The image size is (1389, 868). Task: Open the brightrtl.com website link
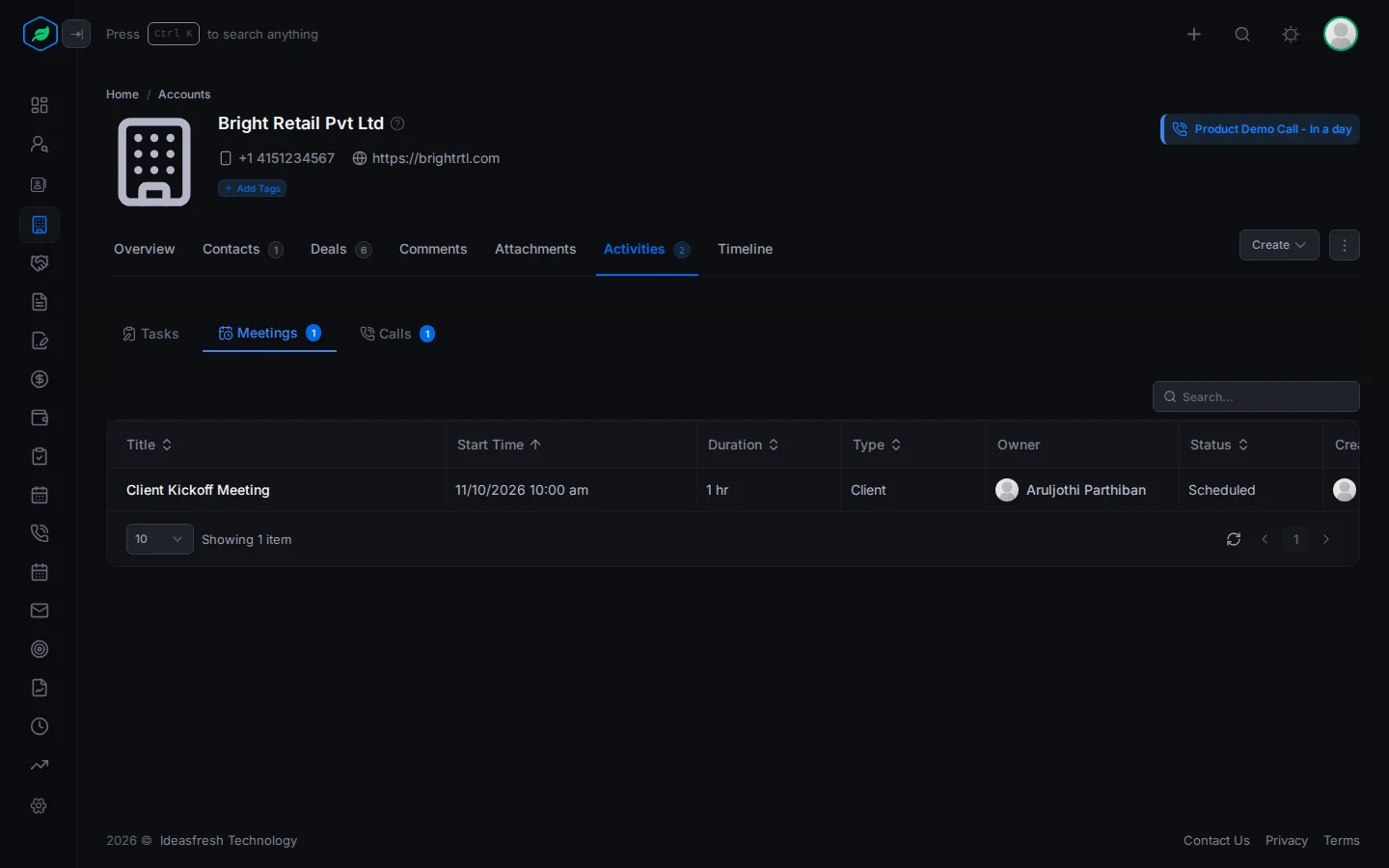436,158
